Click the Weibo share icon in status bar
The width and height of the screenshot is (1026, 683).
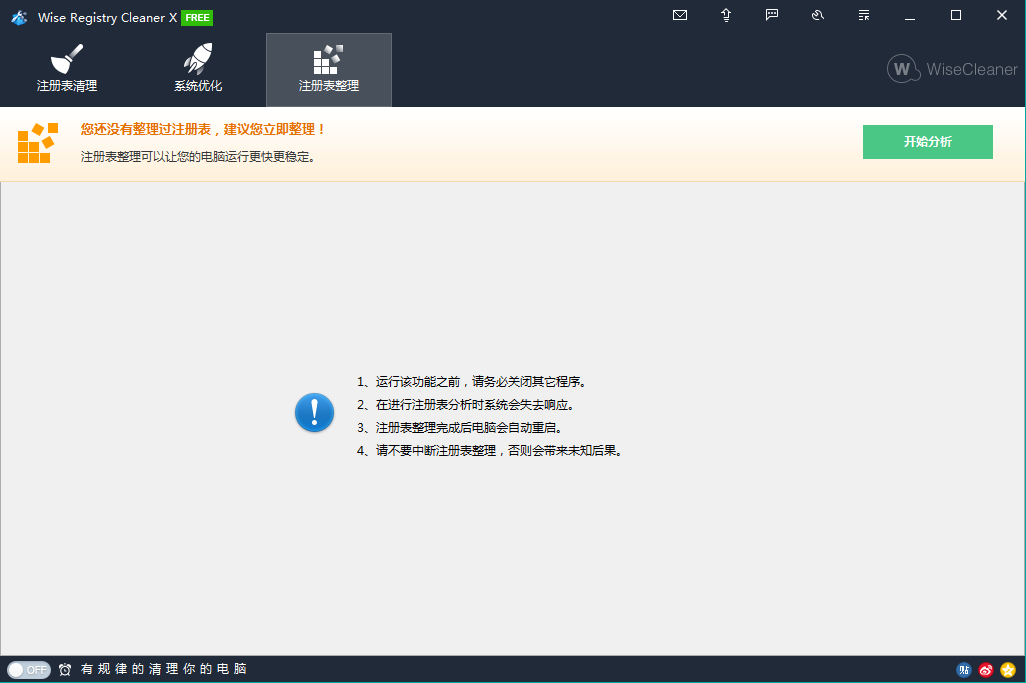[x=986, y=670]
